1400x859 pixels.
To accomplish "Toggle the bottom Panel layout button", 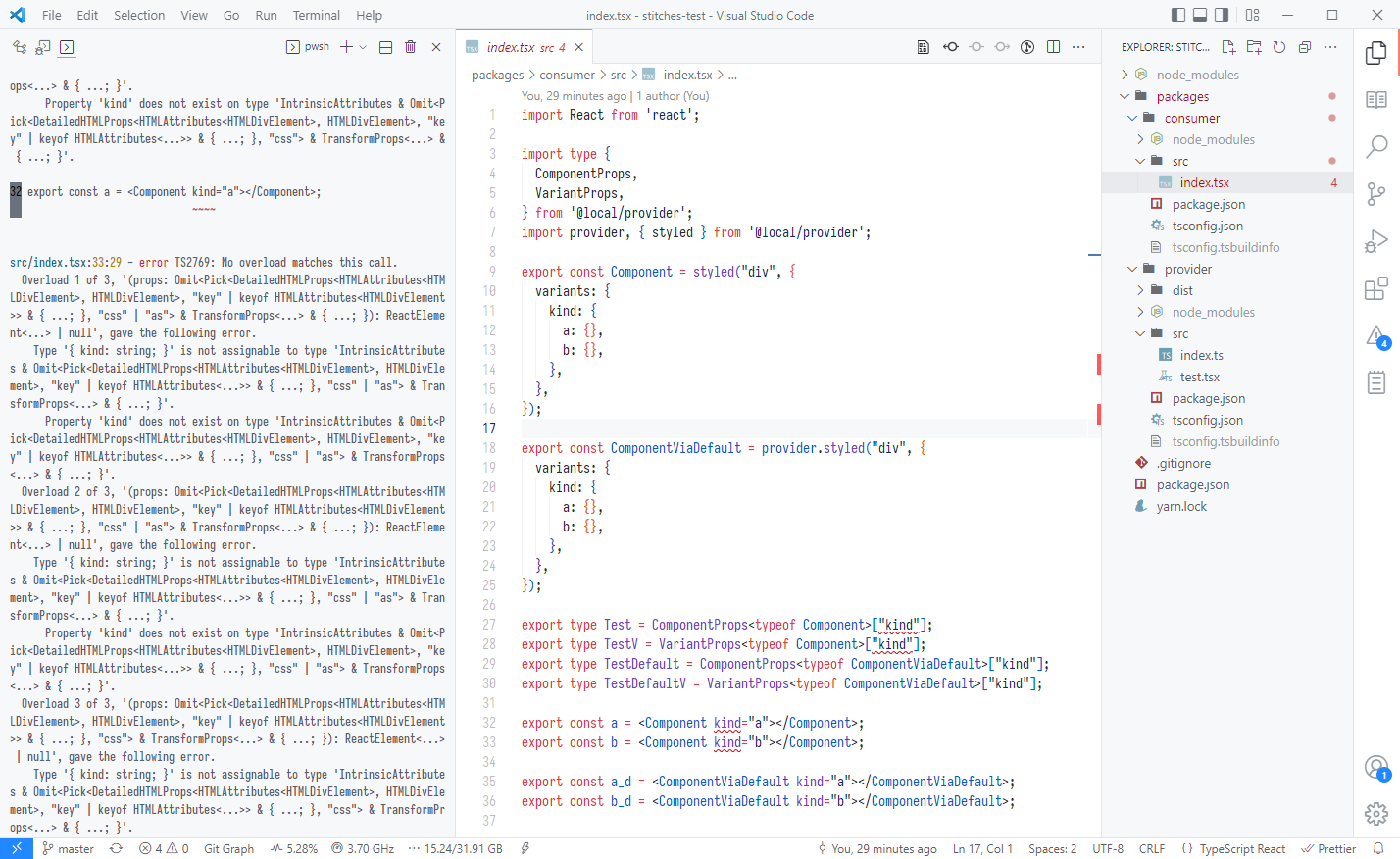I will (x=1200, y=15).
